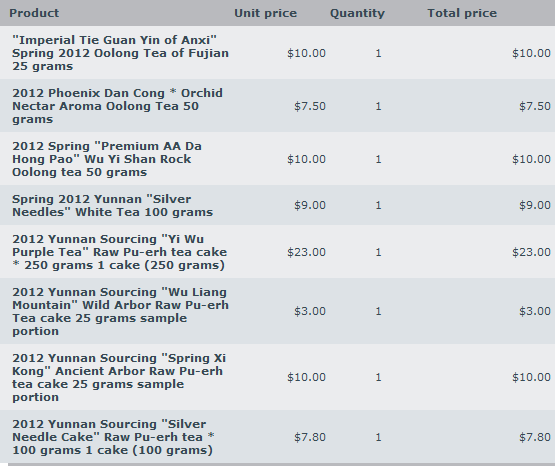
Task: Open the Premium AA Da Hong Pao product
Action: [107, 159]
